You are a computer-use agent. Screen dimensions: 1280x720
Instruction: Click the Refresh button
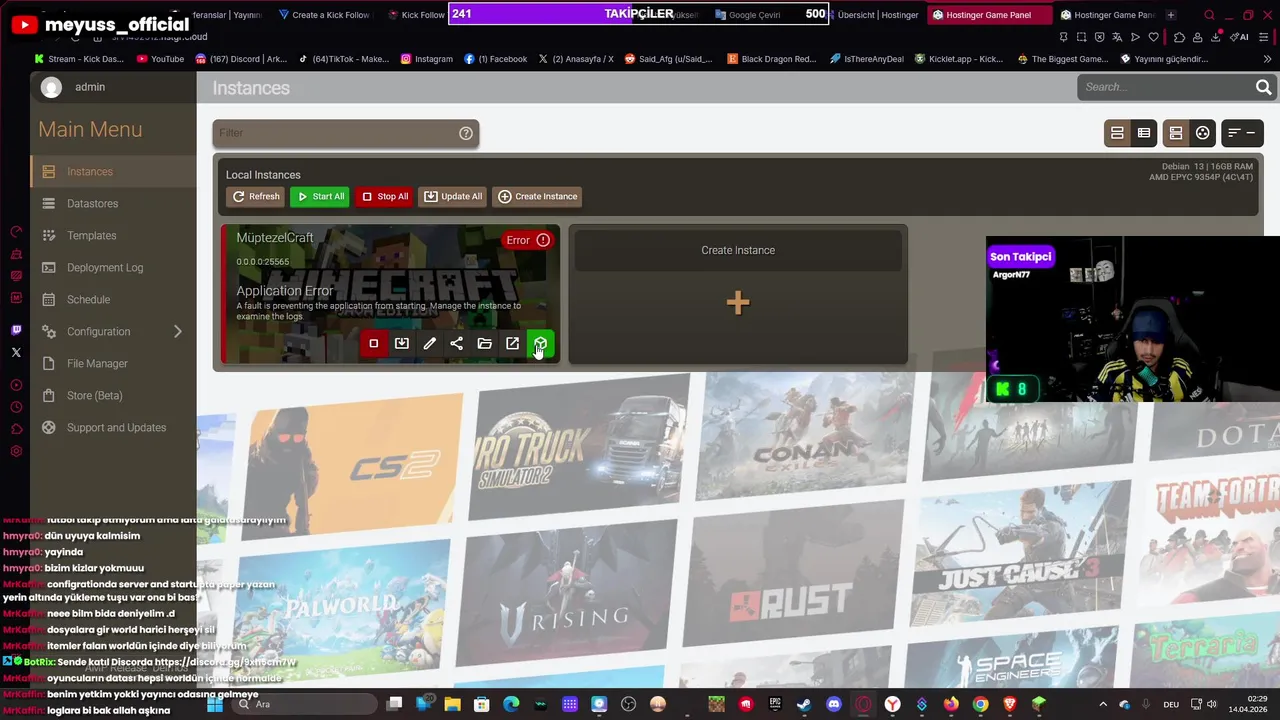click(256, 197)
